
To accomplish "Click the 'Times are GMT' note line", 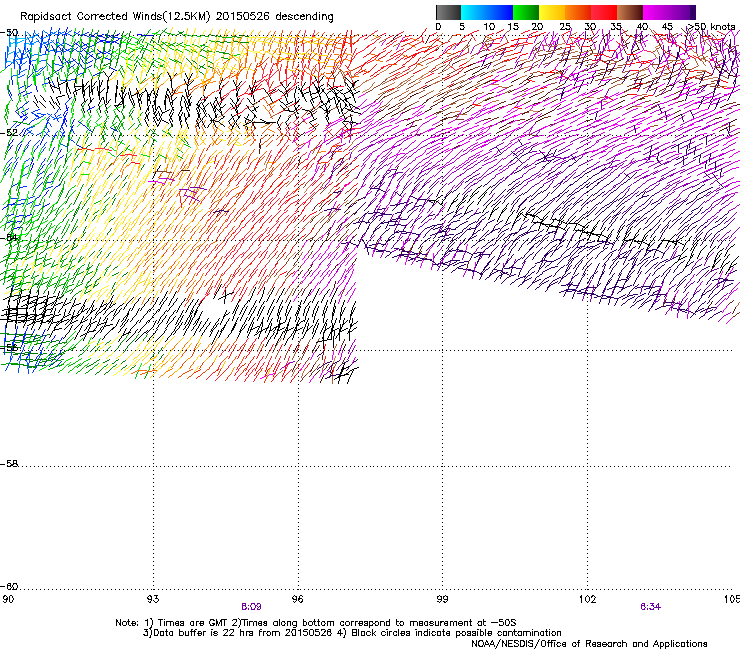I will pos(316,623).
